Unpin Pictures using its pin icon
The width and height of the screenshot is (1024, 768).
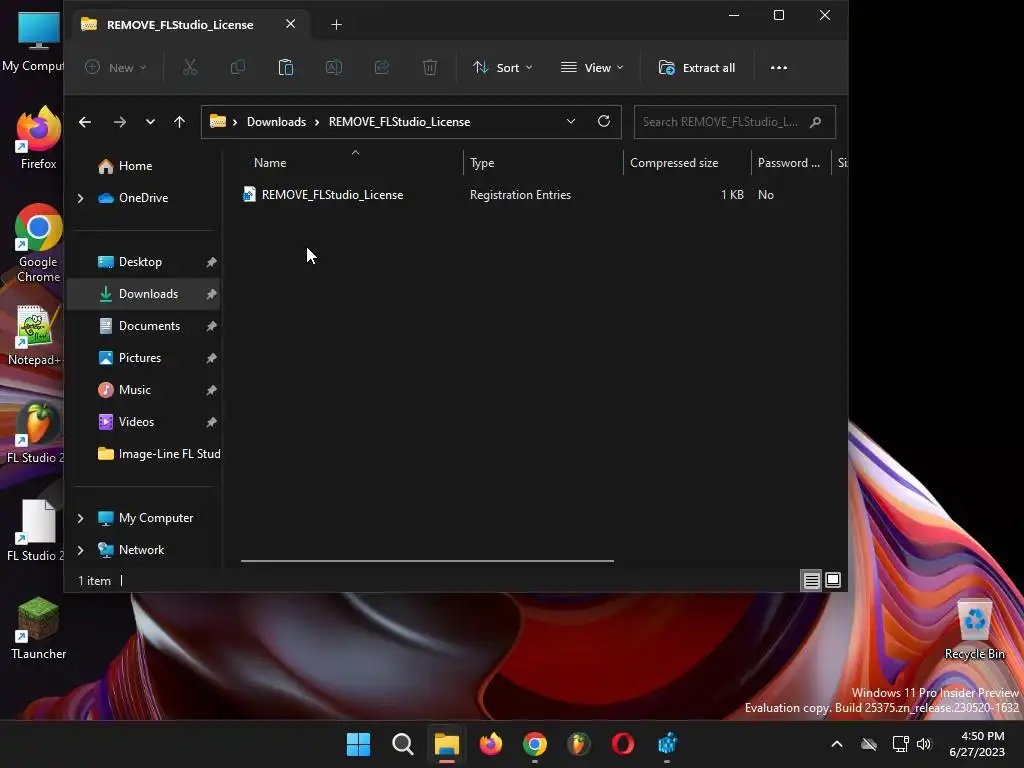(212, 358)
